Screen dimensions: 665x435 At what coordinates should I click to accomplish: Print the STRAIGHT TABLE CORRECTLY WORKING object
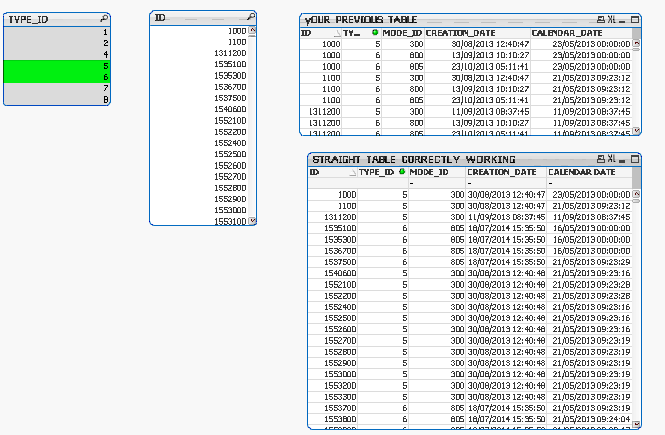[601, 159]
